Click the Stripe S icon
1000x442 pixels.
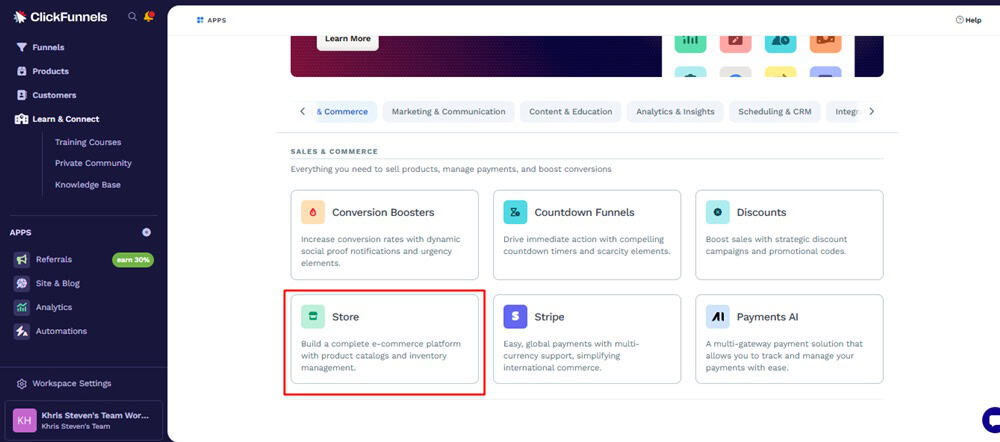[515, 316]
